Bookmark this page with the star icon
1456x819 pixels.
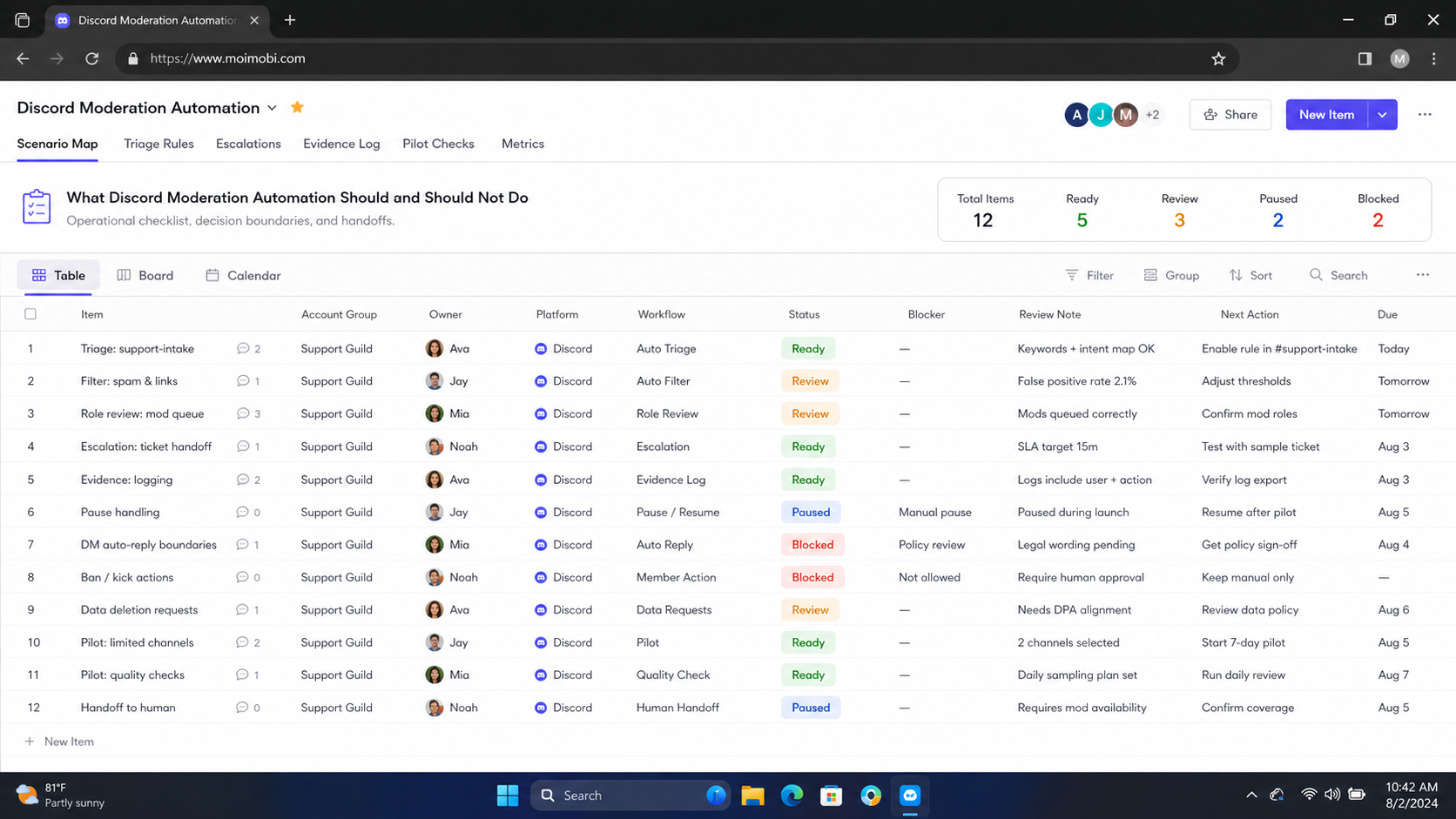click(1218, 58)
